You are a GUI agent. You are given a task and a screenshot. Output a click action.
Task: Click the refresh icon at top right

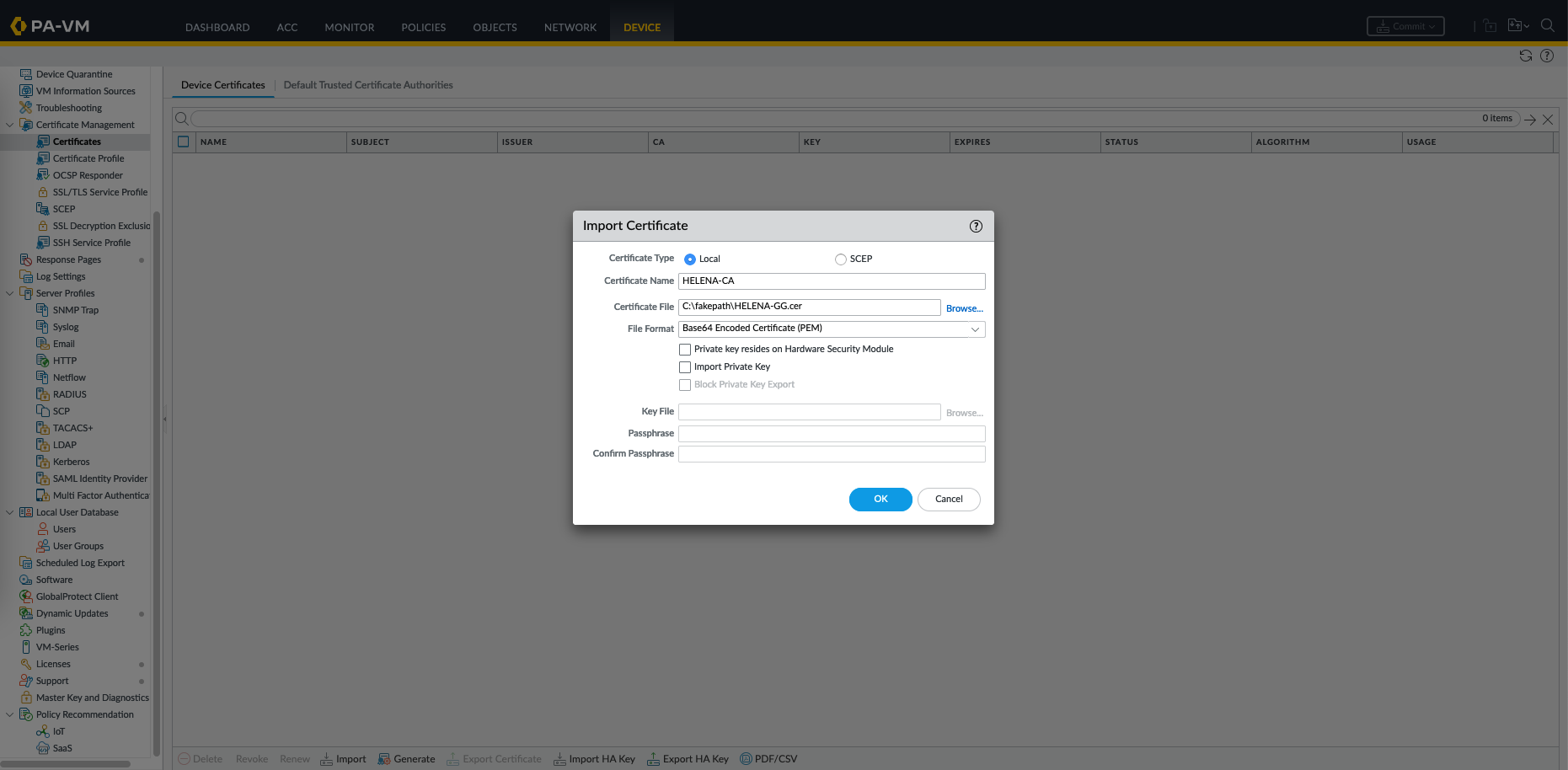[1525, 56]
